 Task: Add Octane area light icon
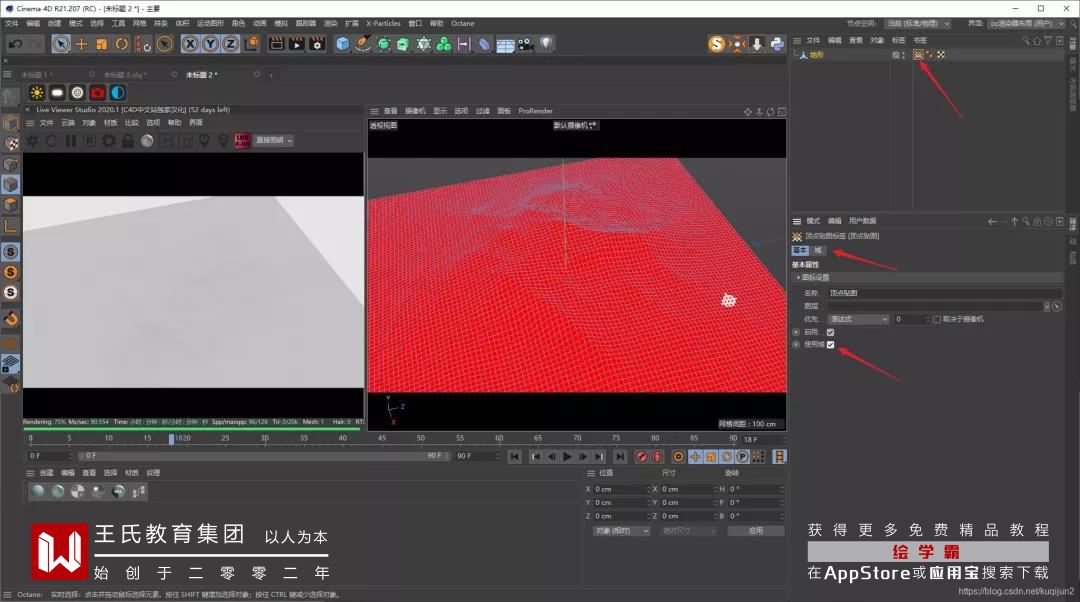tap(57, 92)
